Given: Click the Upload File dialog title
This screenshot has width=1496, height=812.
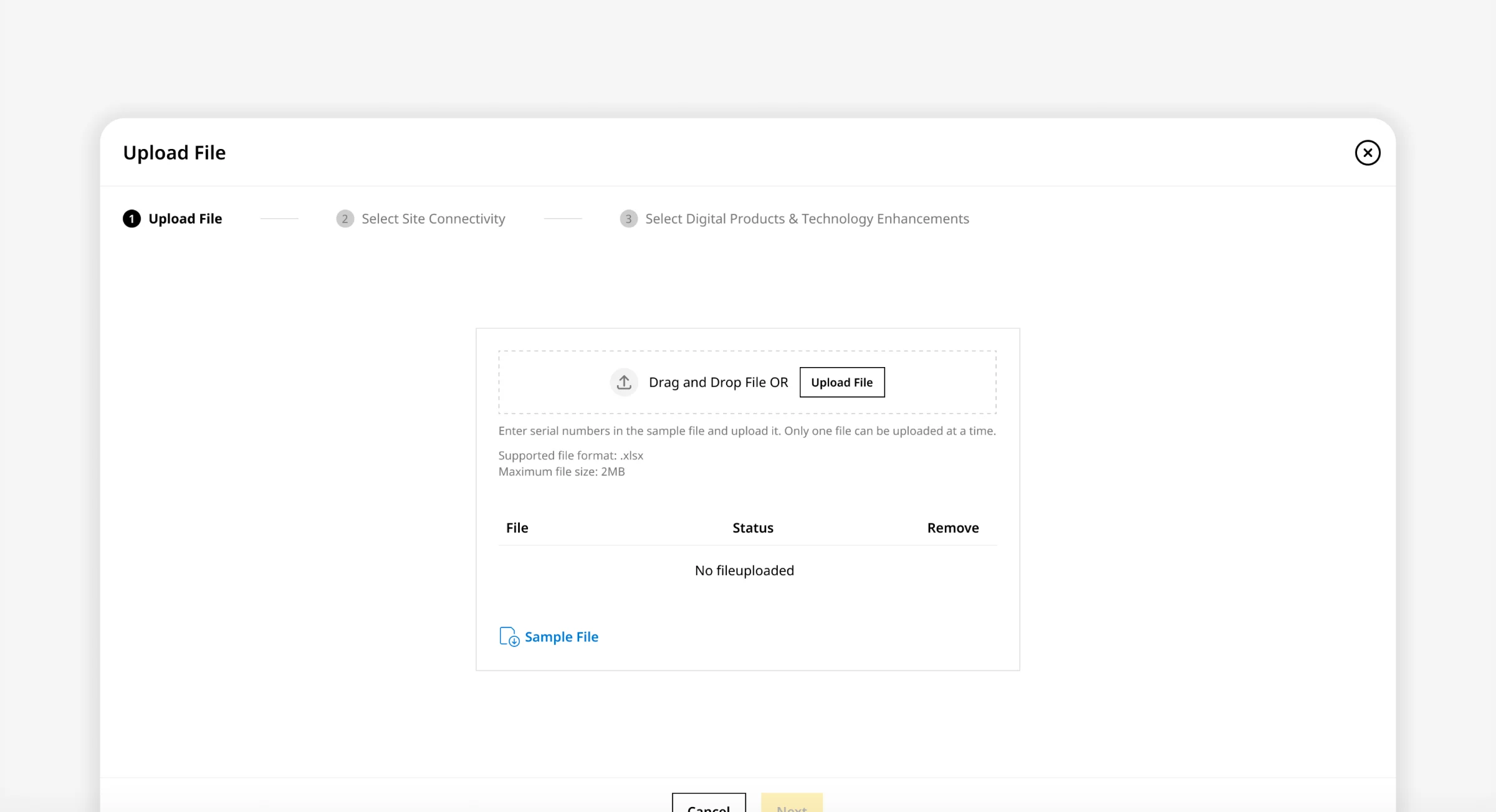Looking at the screenshot, I should (x=174, y=153).
